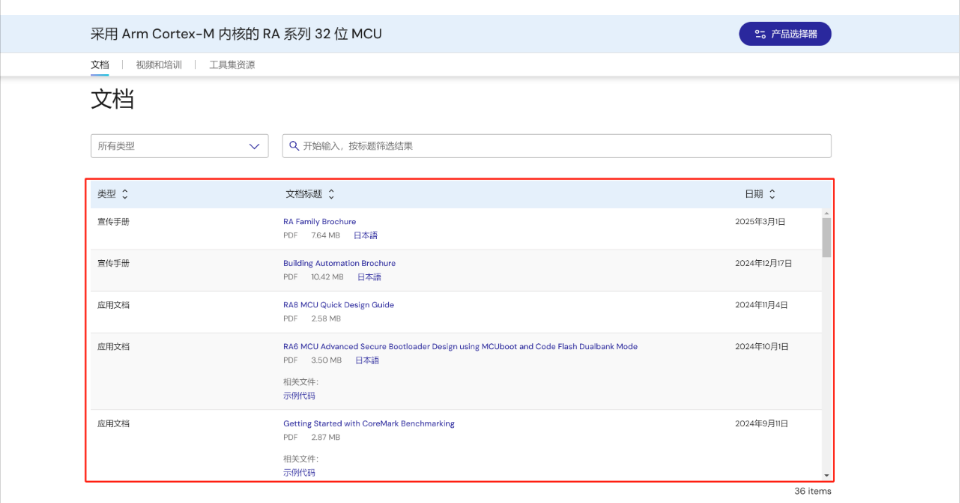The height and width of the screenshot is (503, 960).
Task: Click the date 2025年3月1日
Action: [760, 222]
